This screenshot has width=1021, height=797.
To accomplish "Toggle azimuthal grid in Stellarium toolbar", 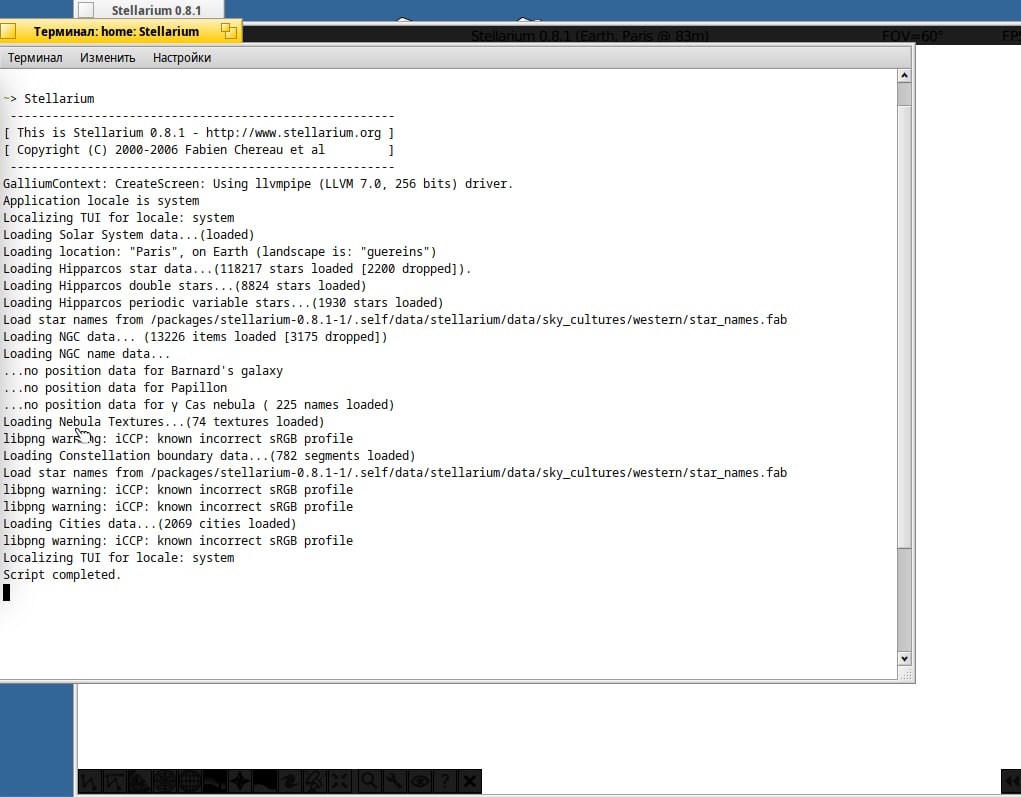I will (x=166, y=781).
